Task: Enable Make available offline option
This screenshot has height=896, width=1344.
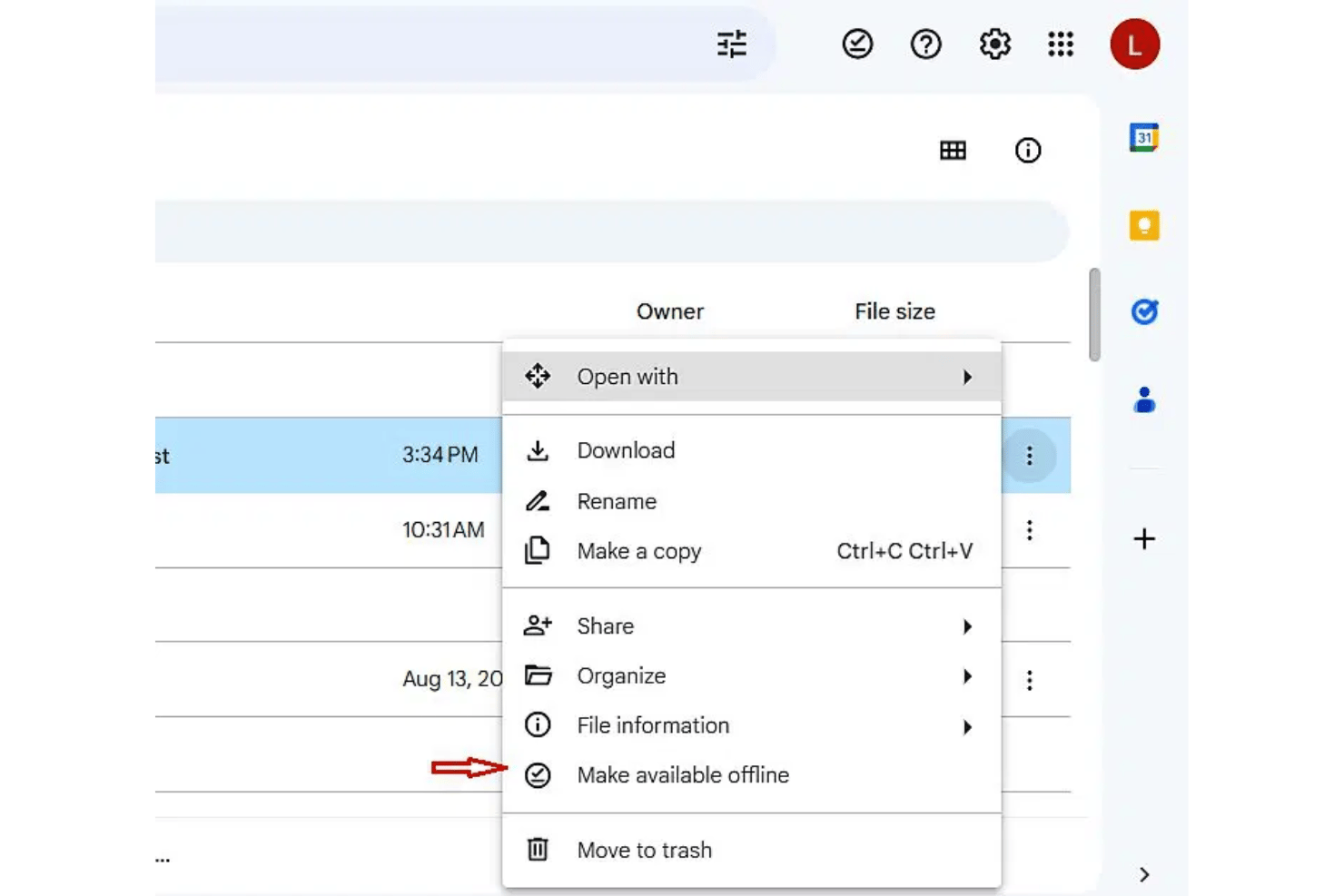Action: tap(752, 775)
